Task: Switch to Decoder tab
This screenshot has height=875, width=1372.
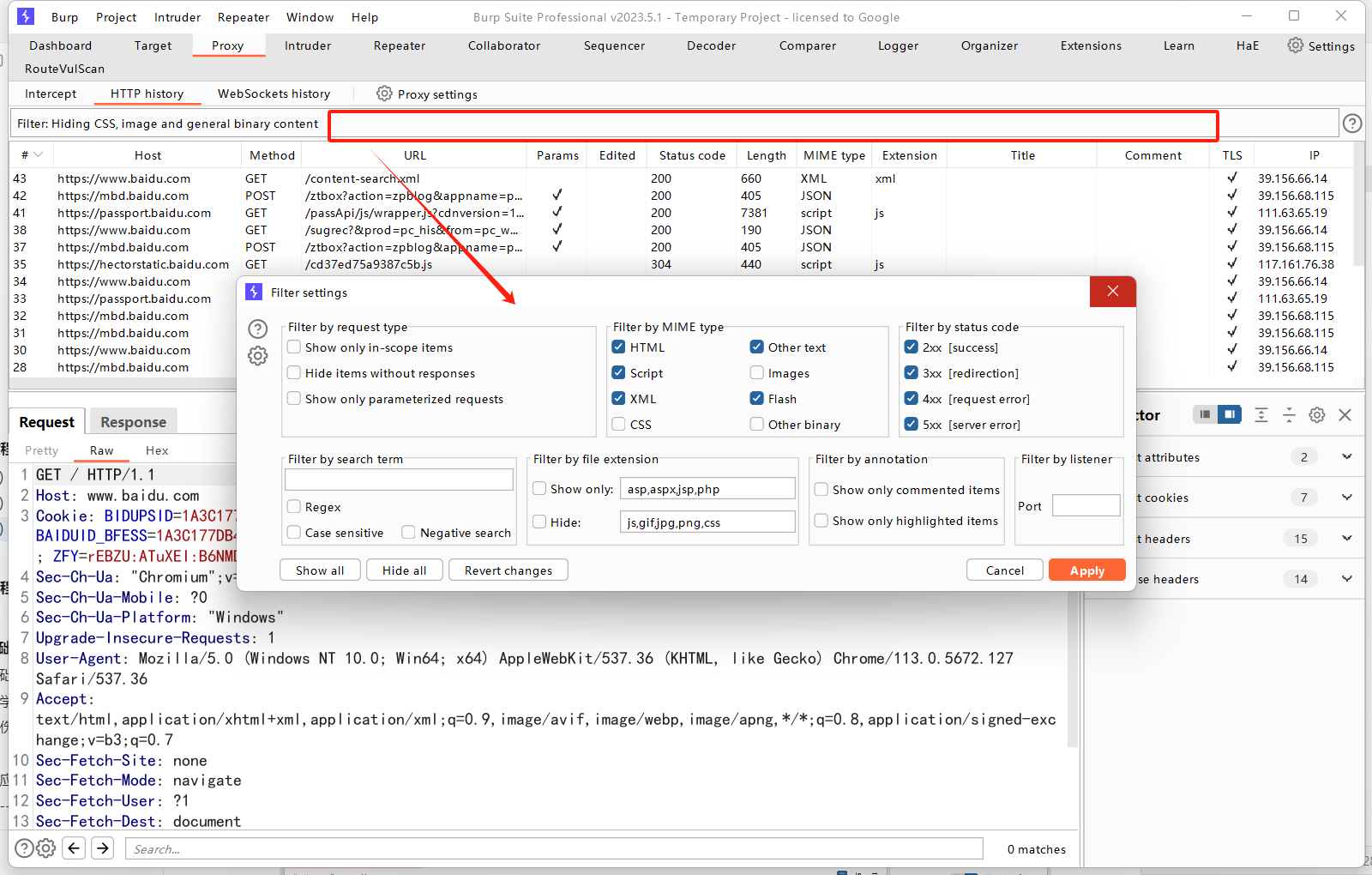Action: [711, 45]
